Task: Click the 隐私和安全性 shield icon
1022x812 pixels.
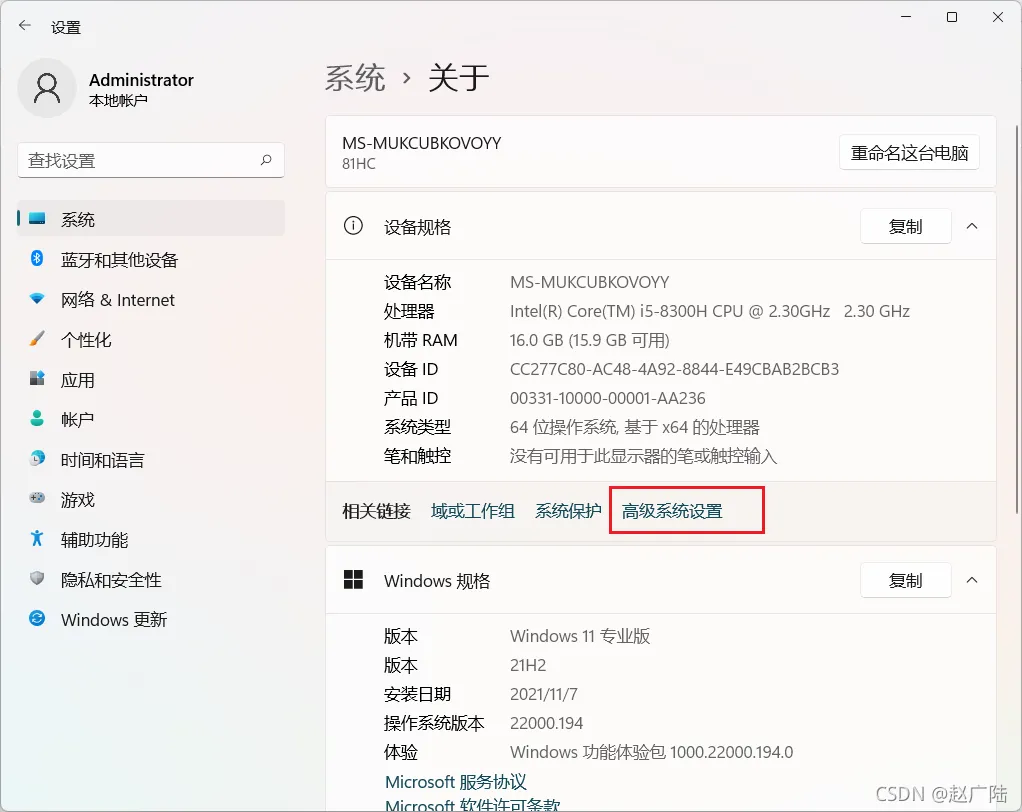Action: [x=37, y=579]
